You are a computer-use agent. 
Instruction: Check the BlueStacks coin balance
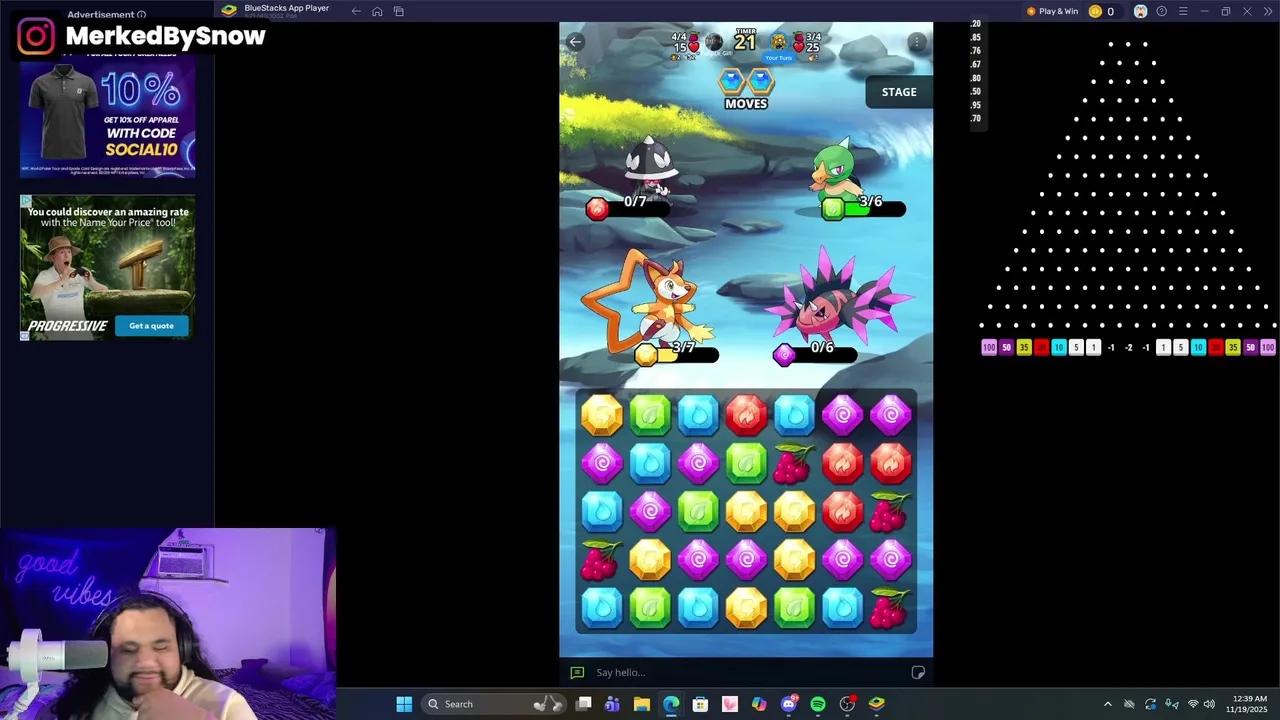pyautogui.click(x=1102, y=11)
